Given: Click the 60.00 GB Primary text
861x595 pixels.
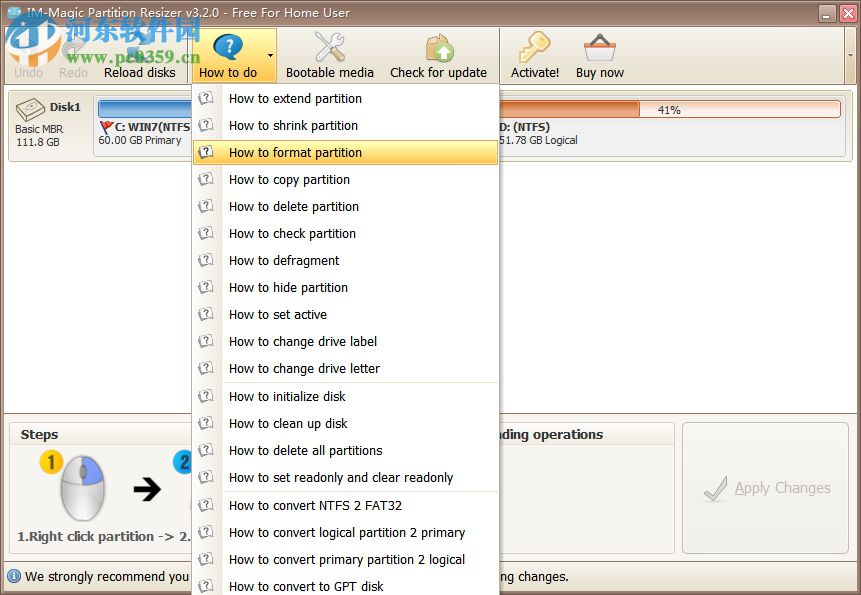Looking at the screenshot, I should [x=140, y=141].
